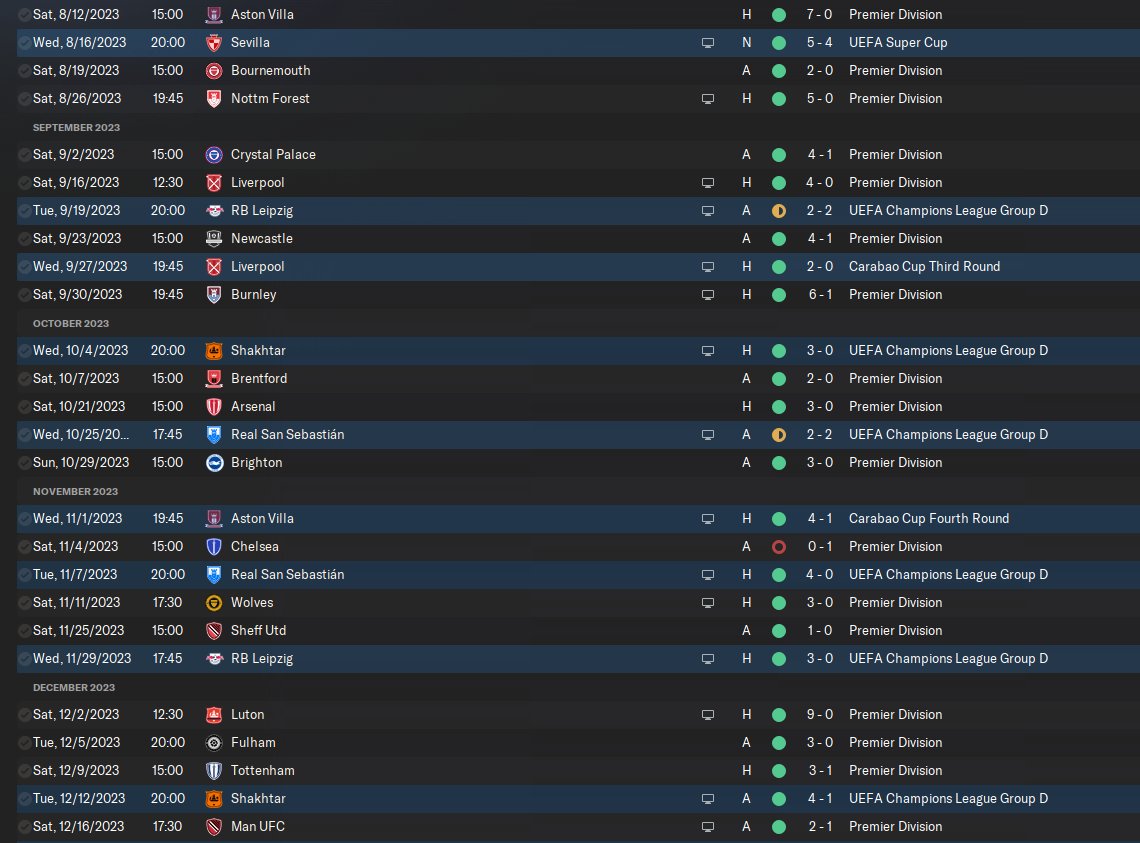Click the Brighton club badge icon

213,463
